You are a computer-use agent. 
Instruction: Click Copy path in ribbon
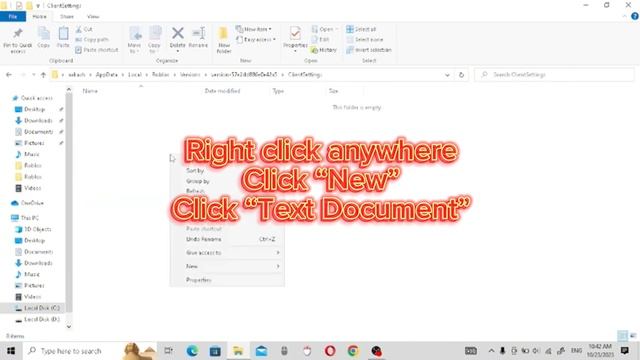click(x=92, y=40)
